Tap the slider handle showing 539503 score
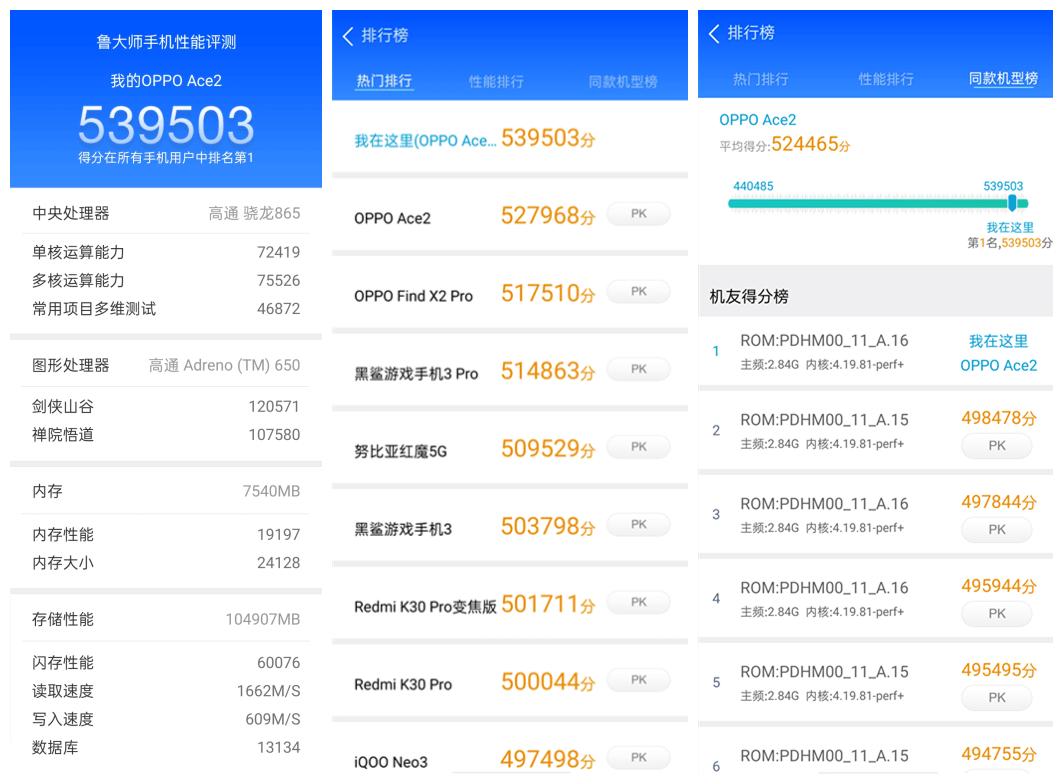Screen dimensions: 1063x784 [x=1012, y=202]
